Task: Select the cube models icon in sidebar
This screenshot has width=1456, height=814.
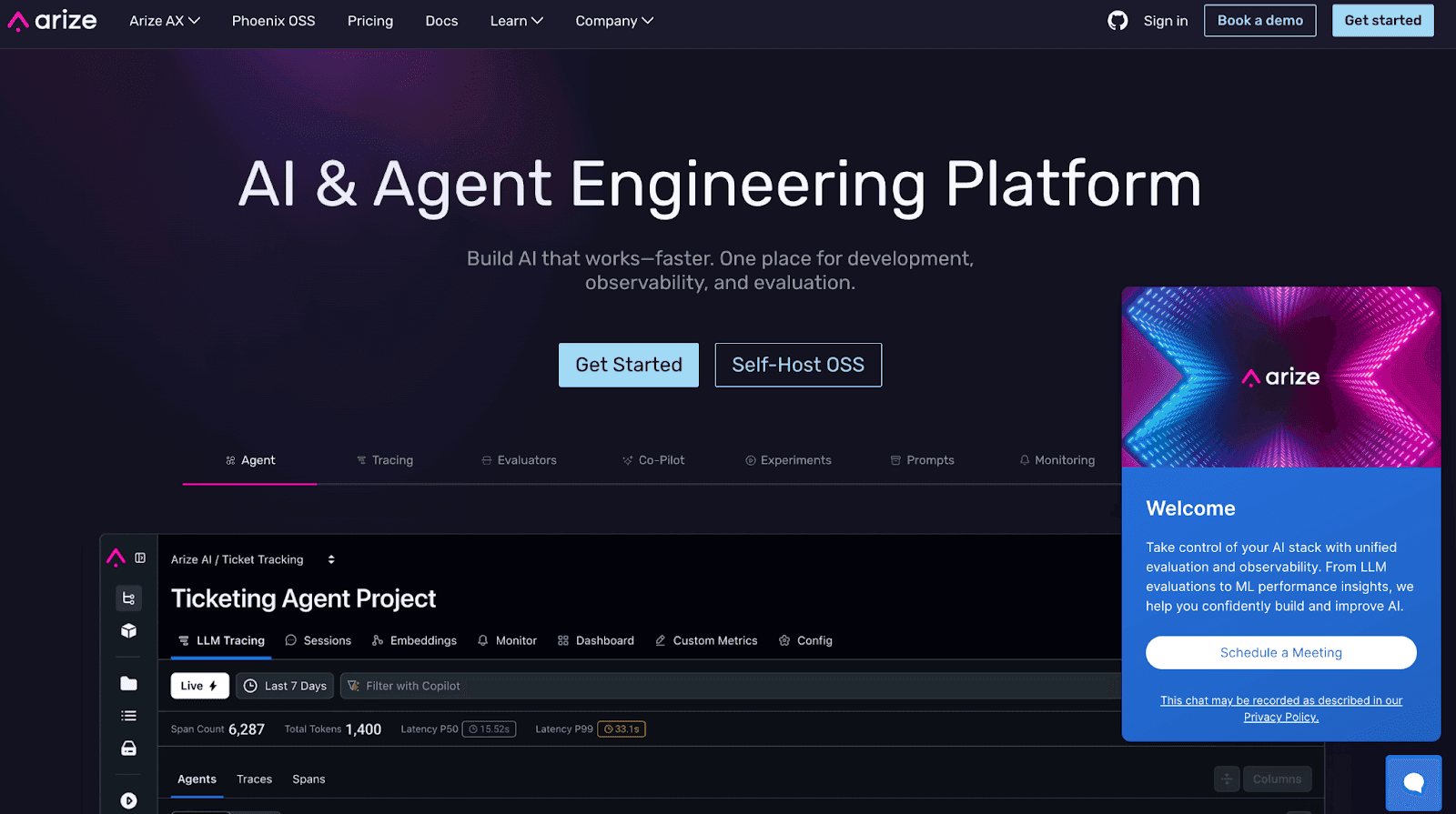Action: 128,630
